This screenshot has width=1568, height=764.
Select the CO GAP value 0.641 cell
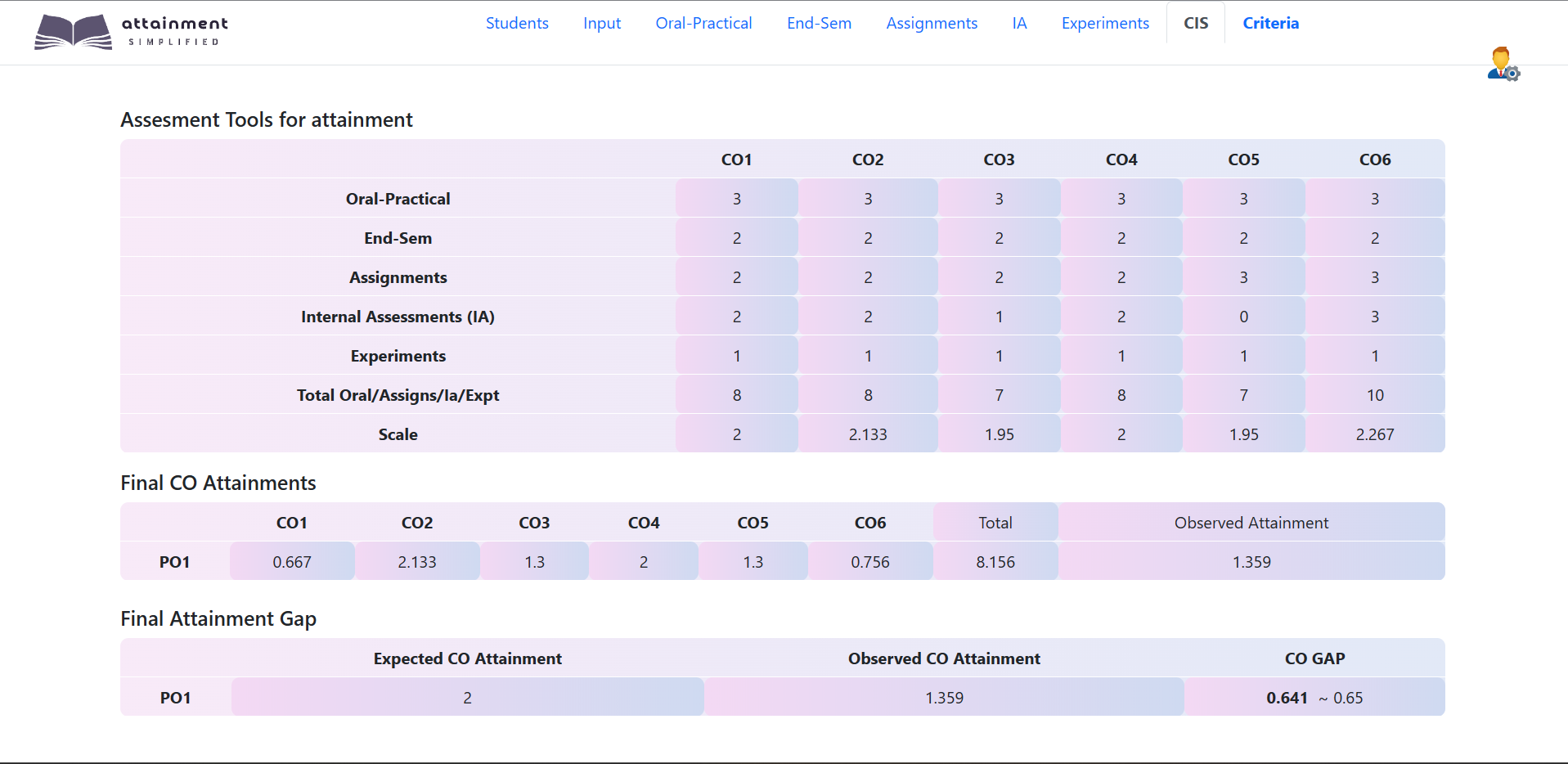1288,697
